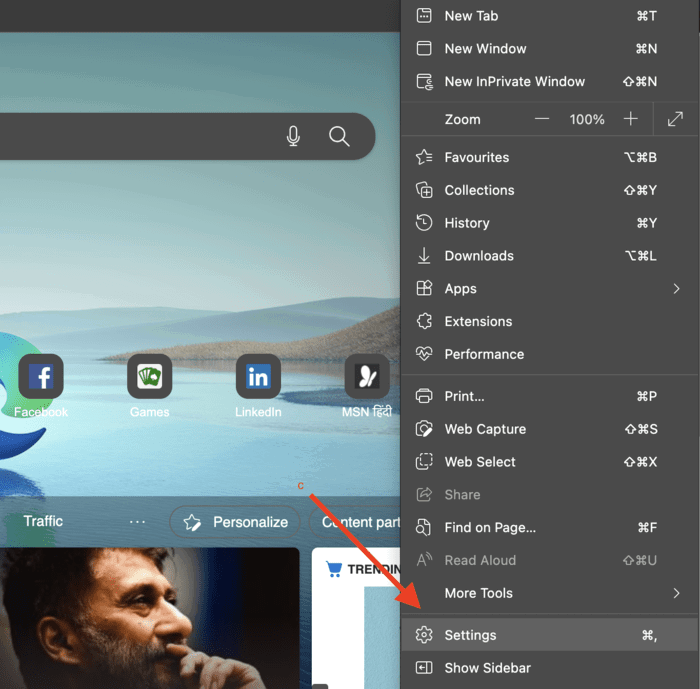Image resolution: width=700 pixels, height=689 pixels.
Task: Click the Extensions puzzle icon
Action: click(x=424, y=321)
